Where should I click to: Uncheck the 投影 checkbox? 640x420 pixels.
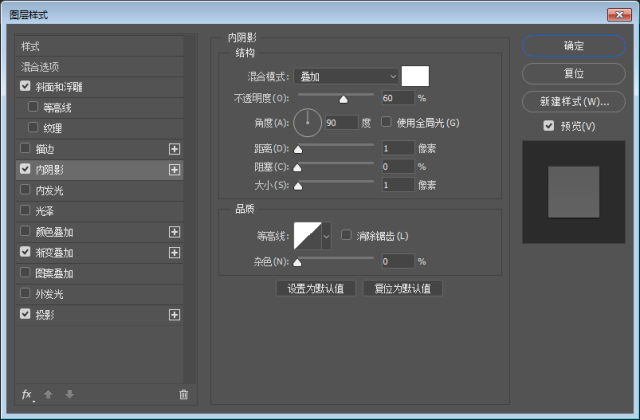coord(25,314)
